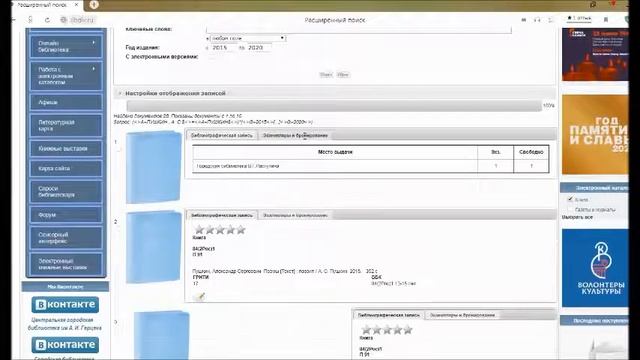Click the Поиск search button
This screenshot has height=360, width=640.
pos(326,75)
